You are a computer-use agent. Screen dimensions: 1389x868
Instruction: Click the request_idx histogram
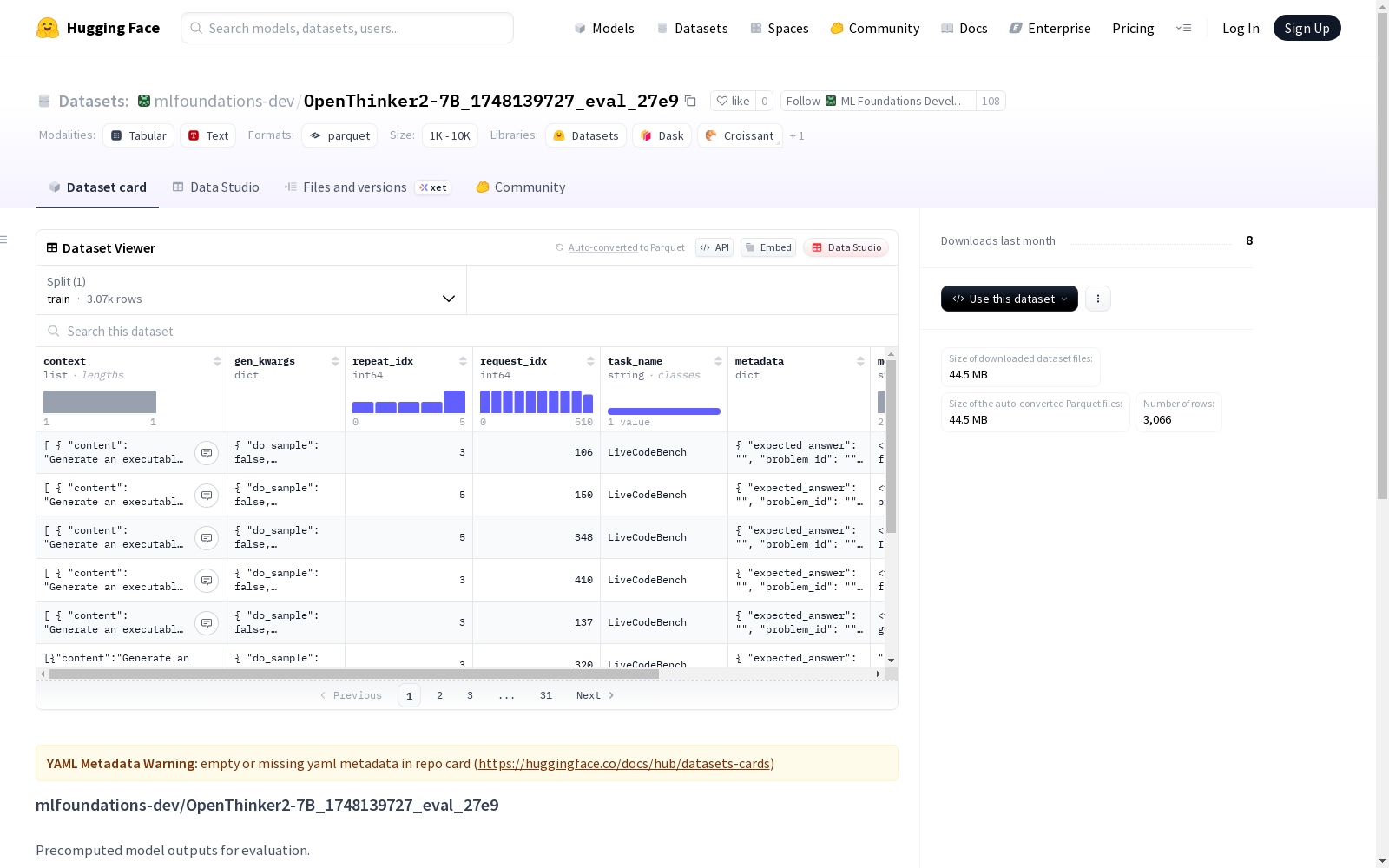coord(537,402)
